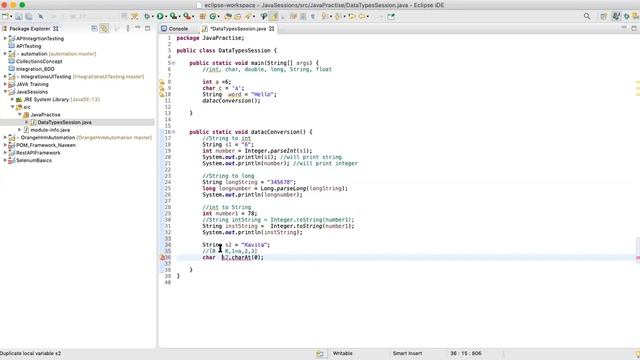The image size is (640, 360).
Task: Click Collapse All in Package Explorer
Action: coord(94,28)
